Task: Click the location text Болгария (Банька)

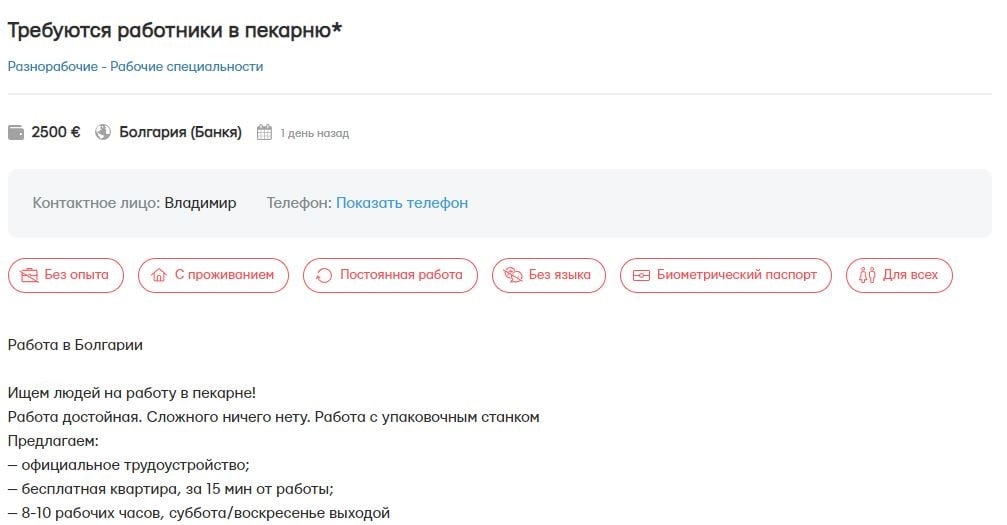Action: click(180, 132)
